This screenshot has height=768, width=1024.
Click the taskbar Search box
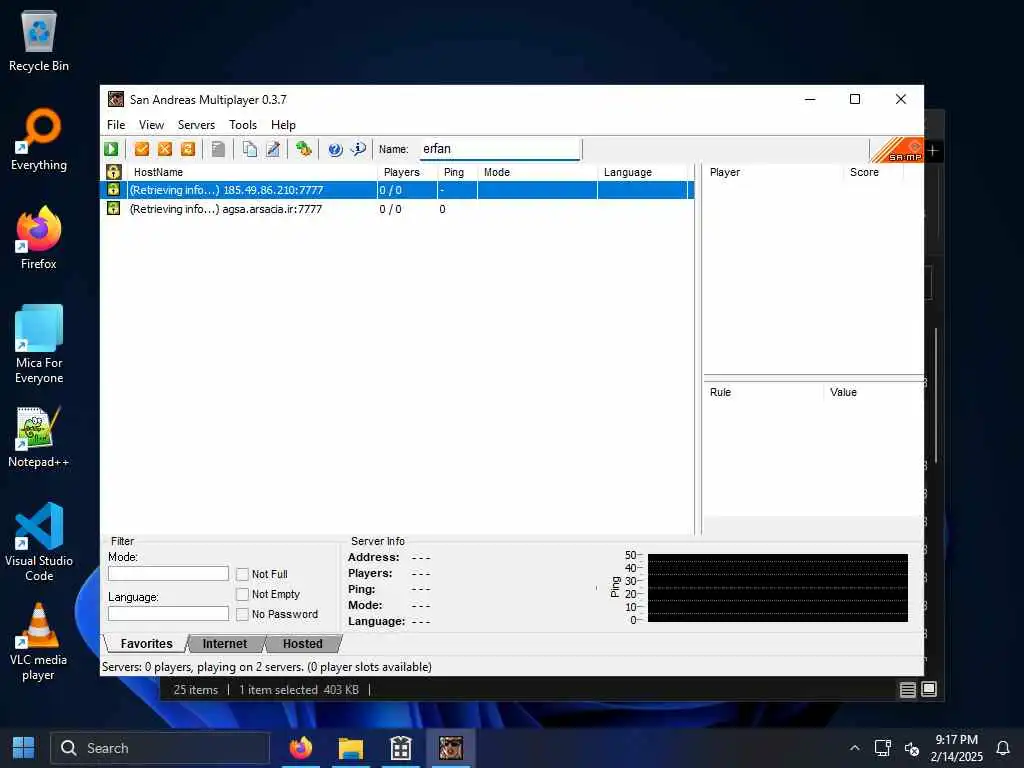click(x=160, y=748)
